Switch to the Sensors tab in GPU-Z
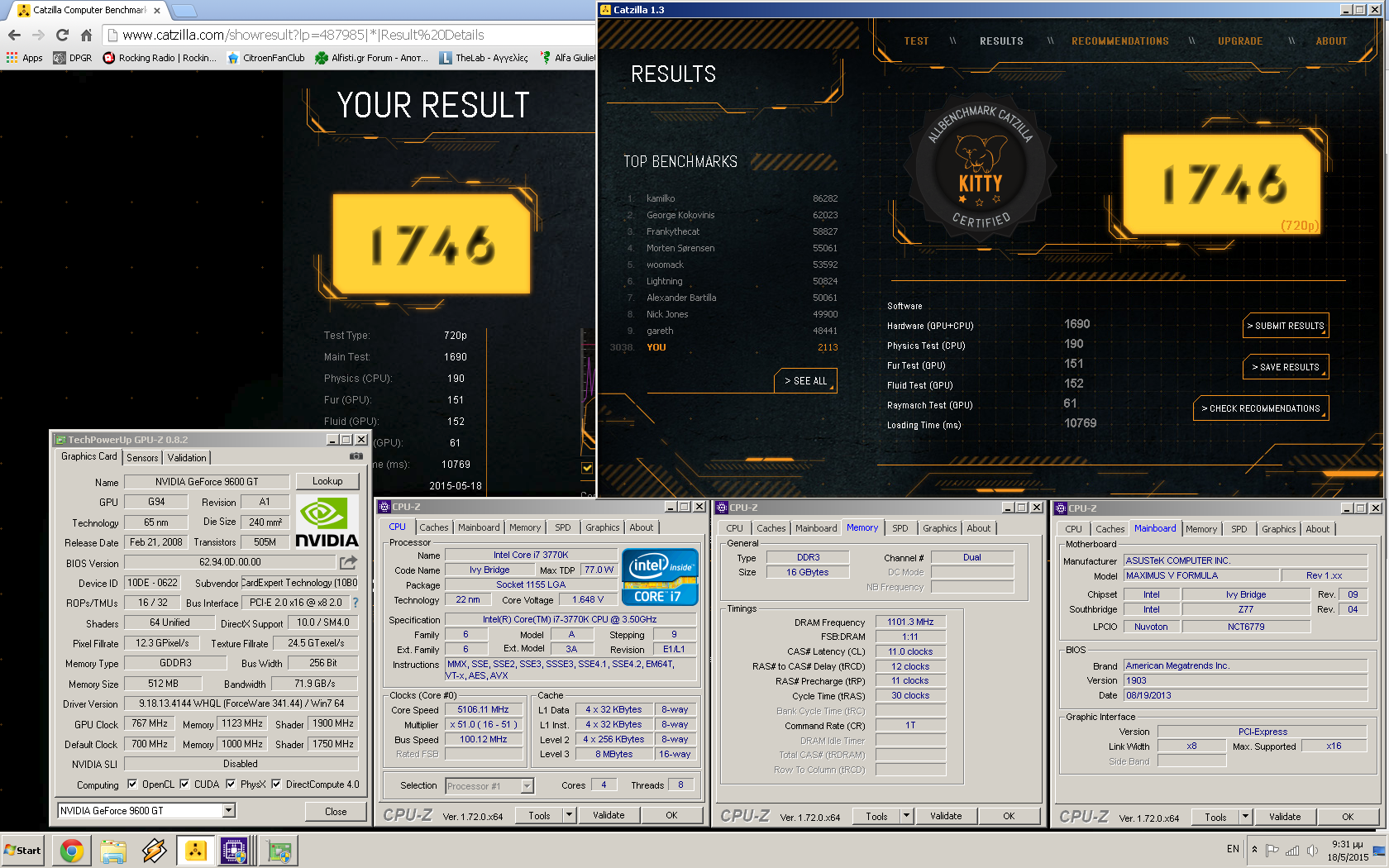Screen dimensions: 1389x868 coord(142,457)
